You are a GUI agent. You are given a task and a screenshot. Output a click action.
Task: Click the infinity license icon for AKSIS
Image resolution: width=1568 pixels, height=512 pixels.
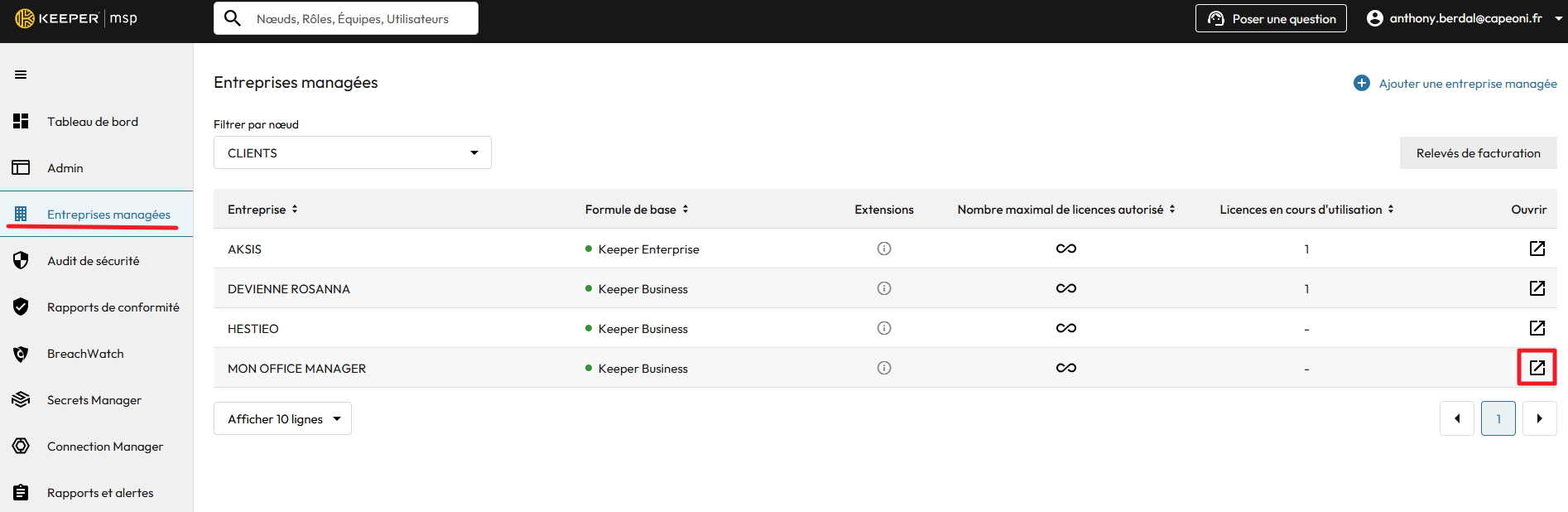(1066, 249)
